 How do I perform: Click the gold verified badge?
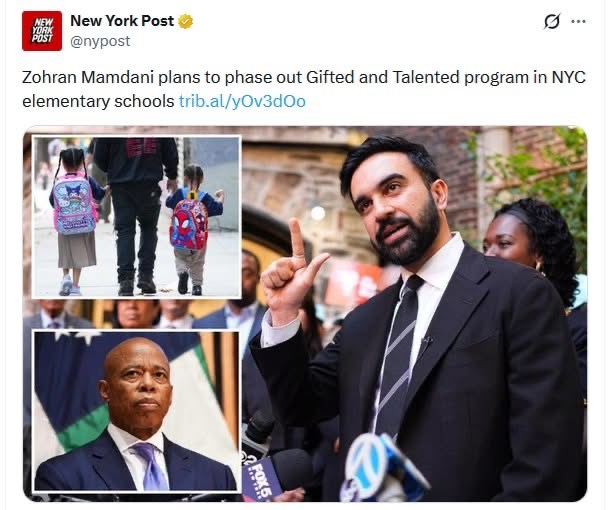[x=185, y=21]
